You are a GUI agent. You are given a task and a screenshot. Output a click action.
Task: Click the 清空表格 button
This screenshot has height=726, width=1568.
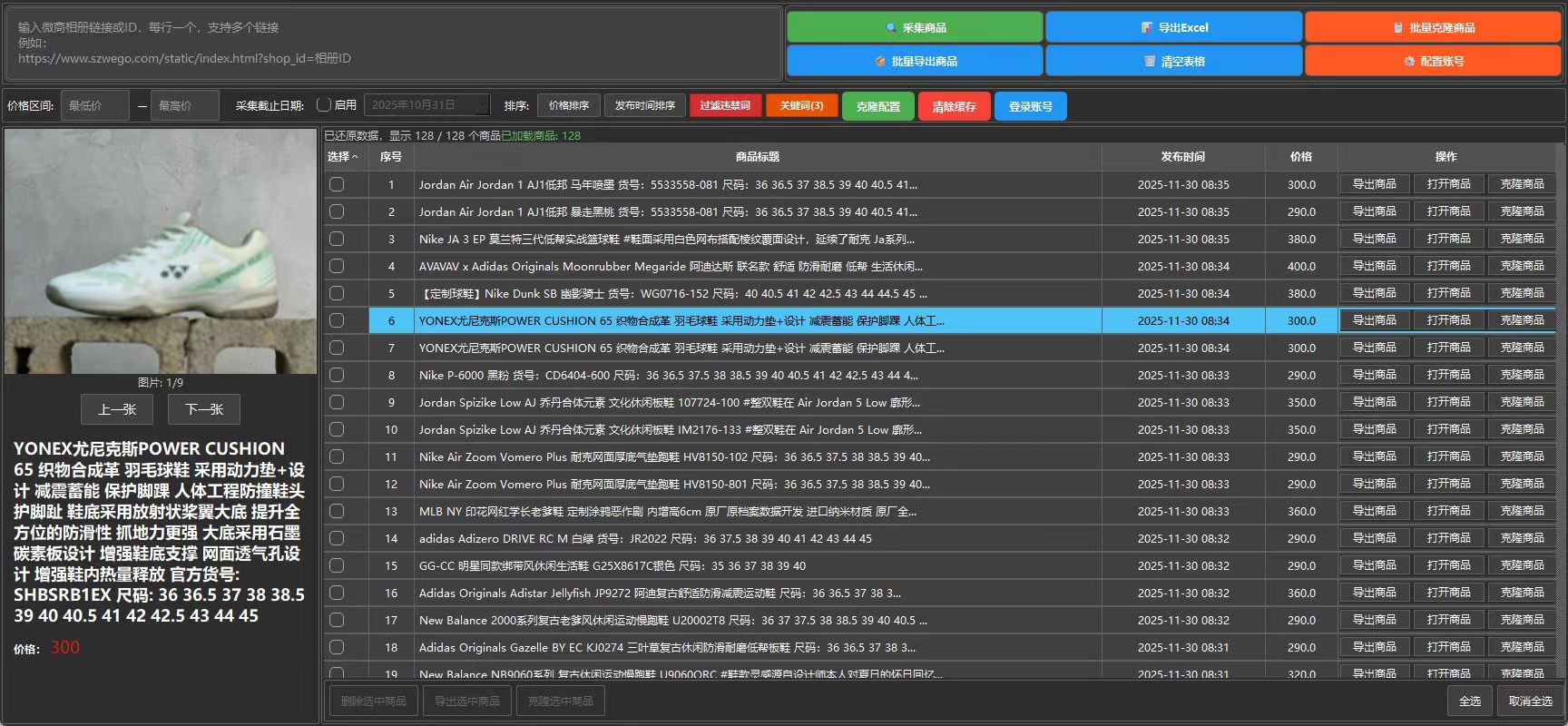click(x=1174, y=61)
